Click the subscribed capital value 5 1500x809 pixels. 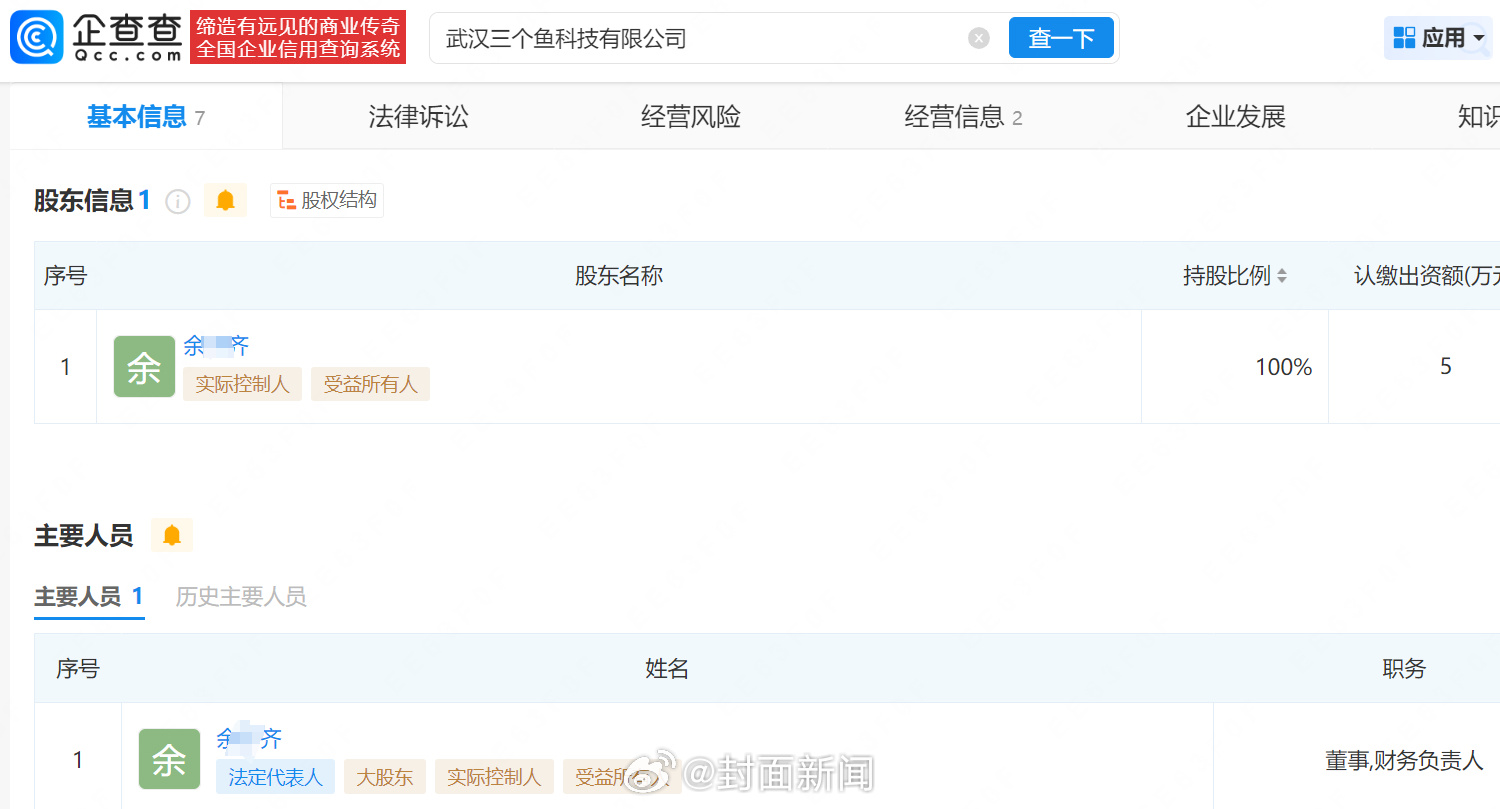pyautogui.click(x=1445, y=367)
